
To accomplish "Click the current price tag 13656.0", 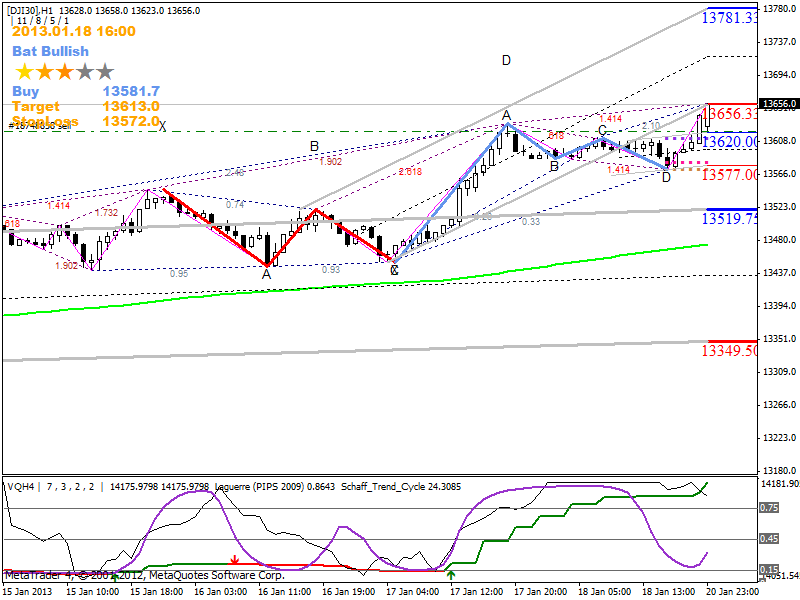I will 779,104.
